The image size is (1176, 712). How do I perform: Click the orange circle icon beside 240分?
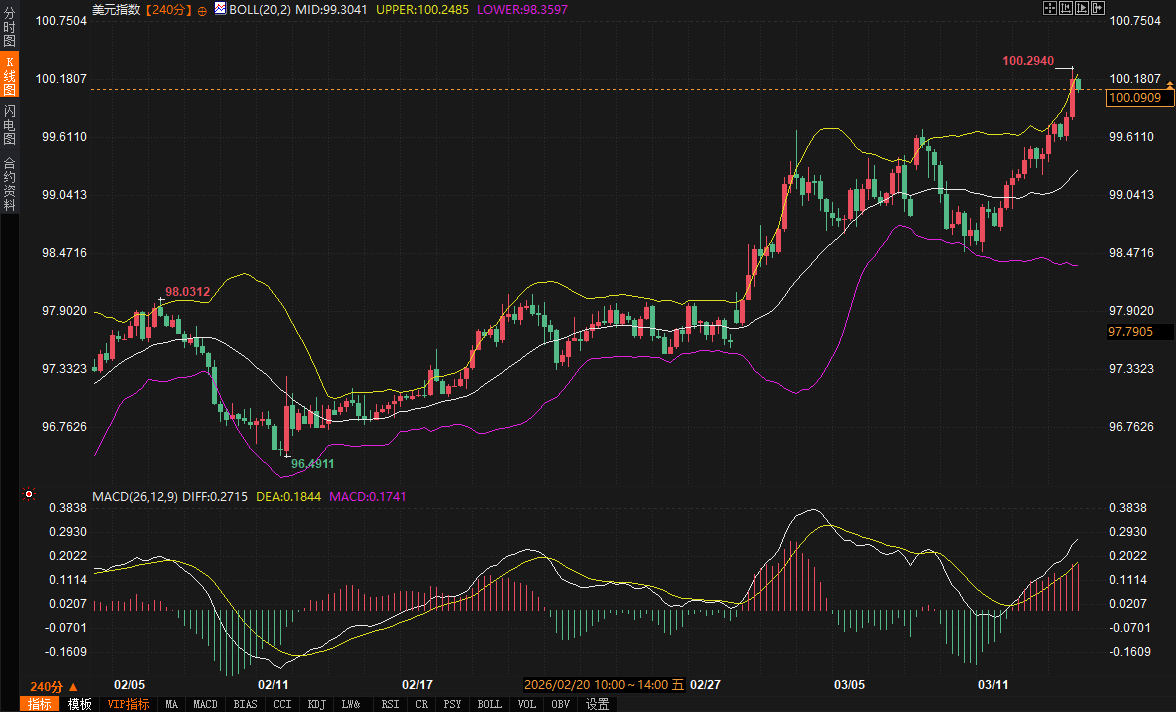pos(202,10)
